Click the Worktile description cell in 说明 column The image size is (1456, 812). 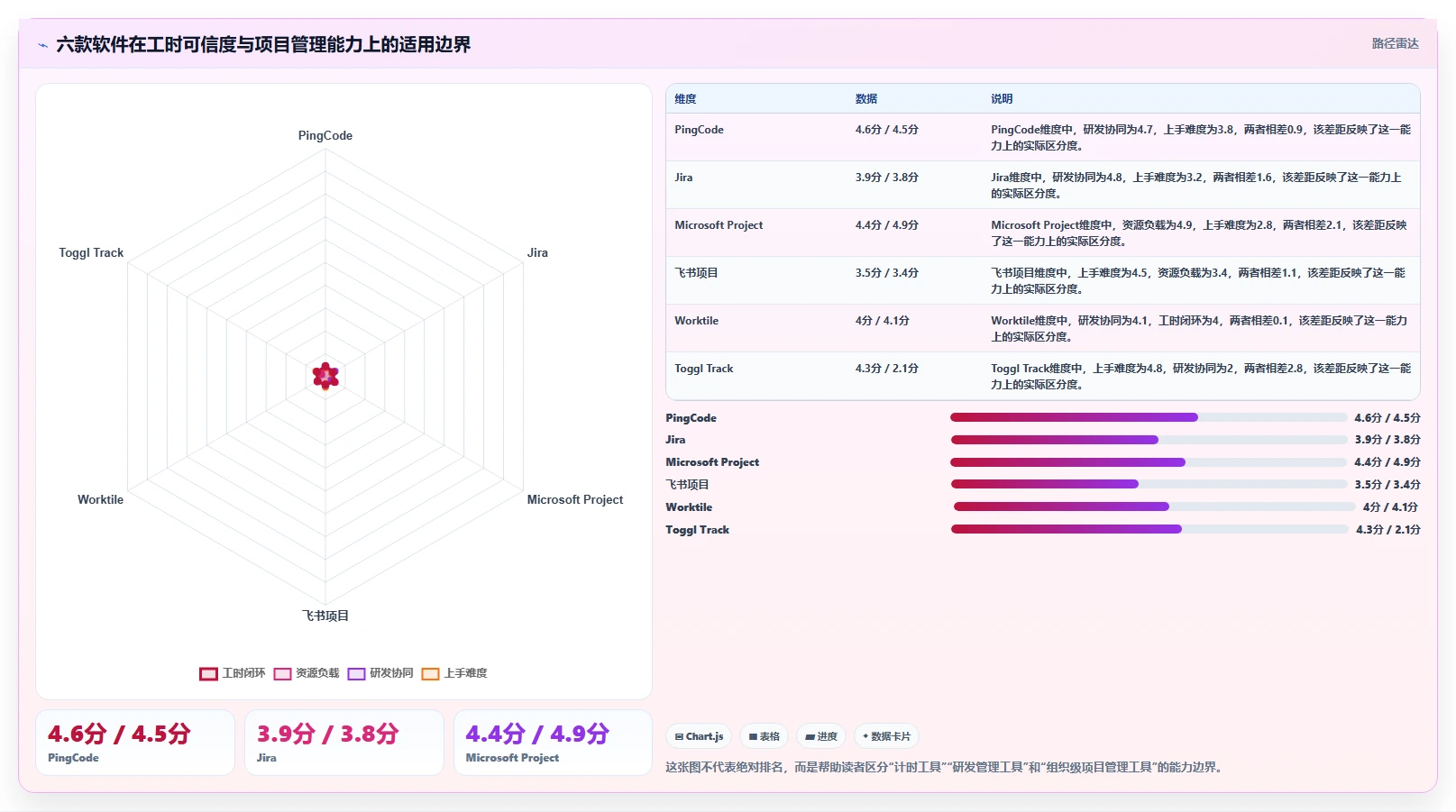coord(1201,328)
